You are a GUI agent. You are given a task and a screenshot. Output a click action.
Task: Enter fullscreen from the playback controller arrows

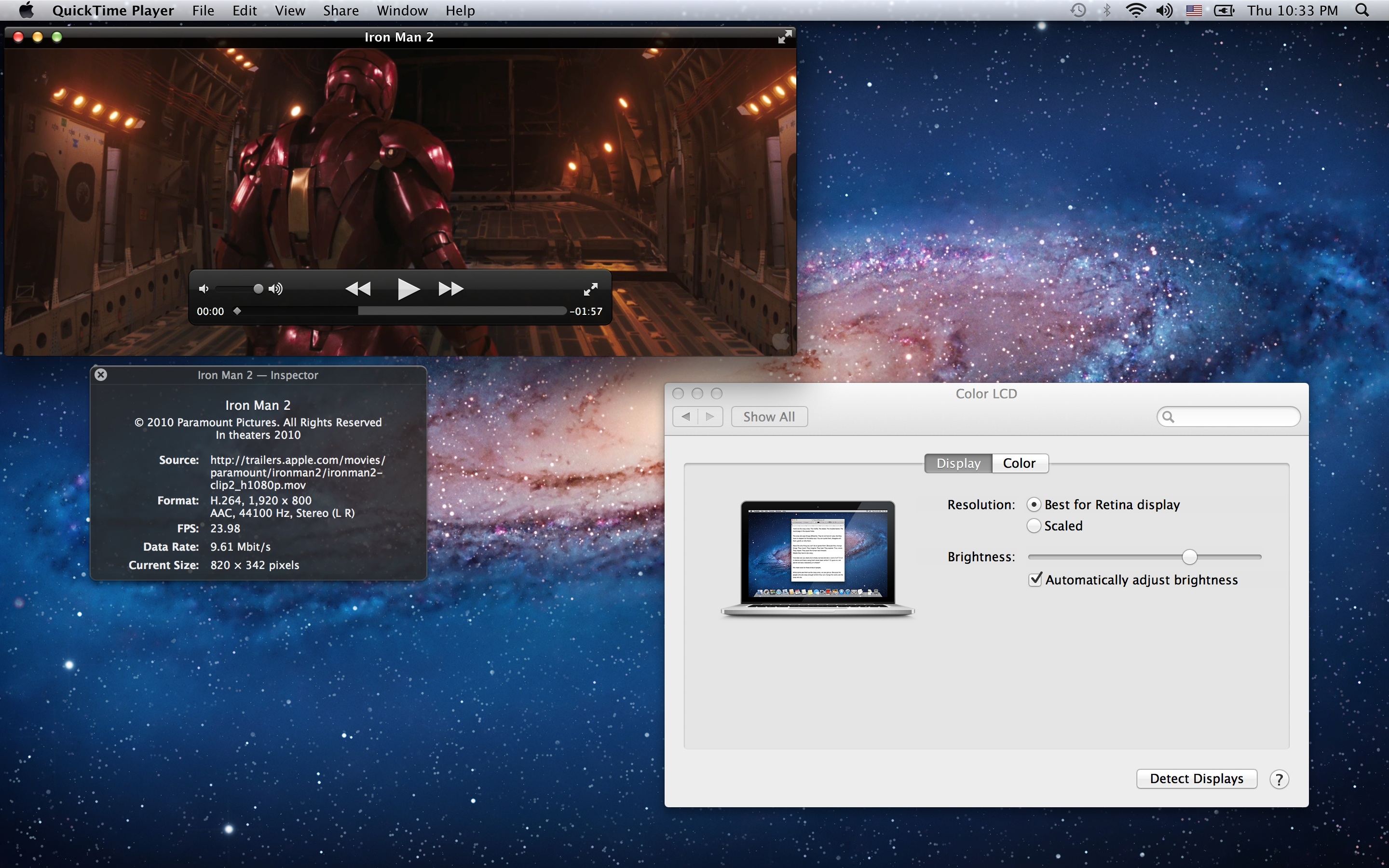click(x=591, y=289)
